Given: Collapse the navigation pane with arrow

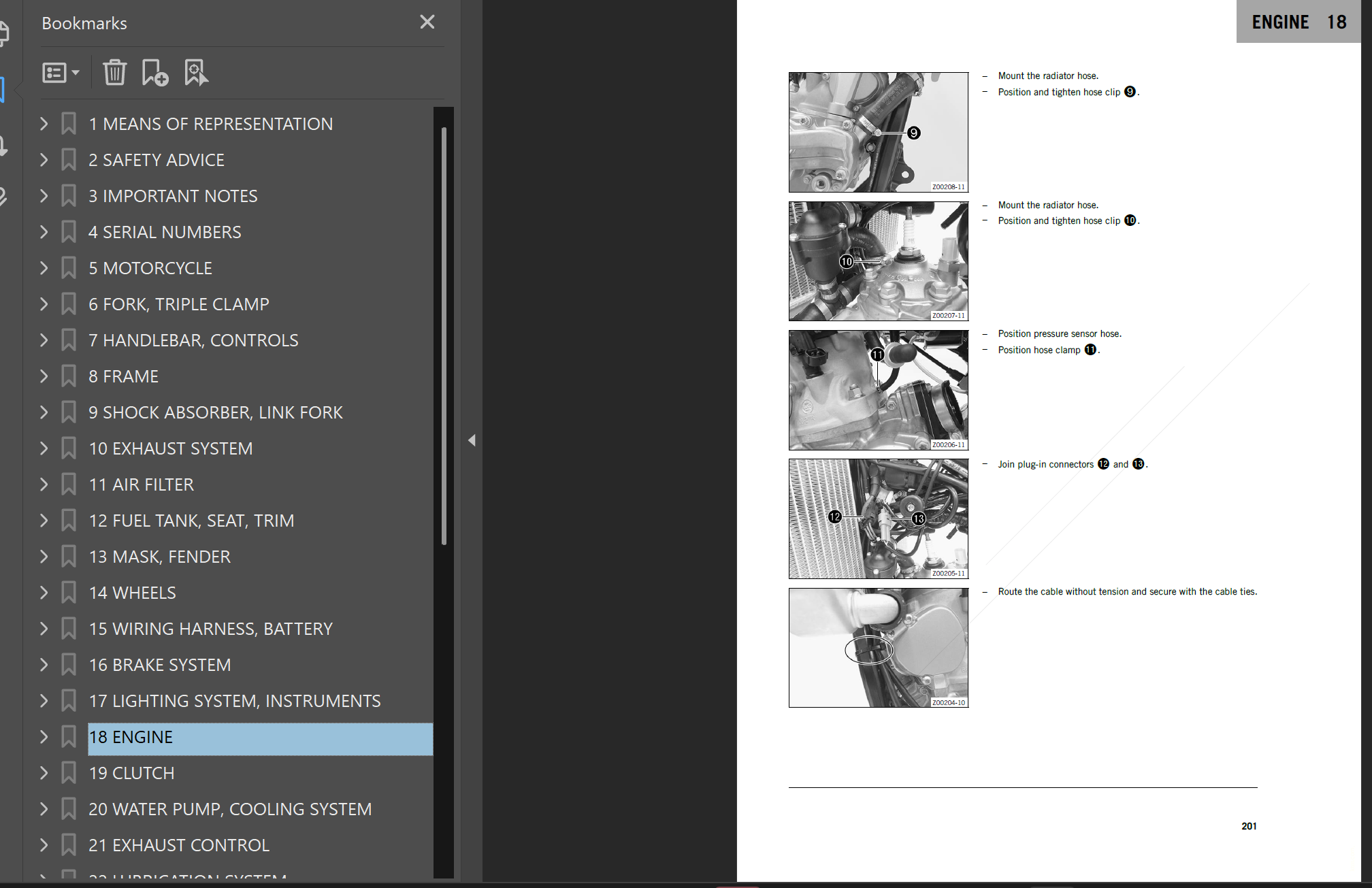Looking at the screenshot, I should pyautogui.click(x=472, y=440).
